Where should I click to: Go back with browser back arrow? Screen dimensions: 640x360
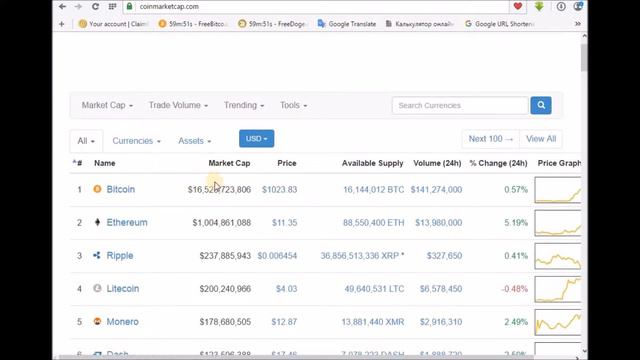coord(62,7)
